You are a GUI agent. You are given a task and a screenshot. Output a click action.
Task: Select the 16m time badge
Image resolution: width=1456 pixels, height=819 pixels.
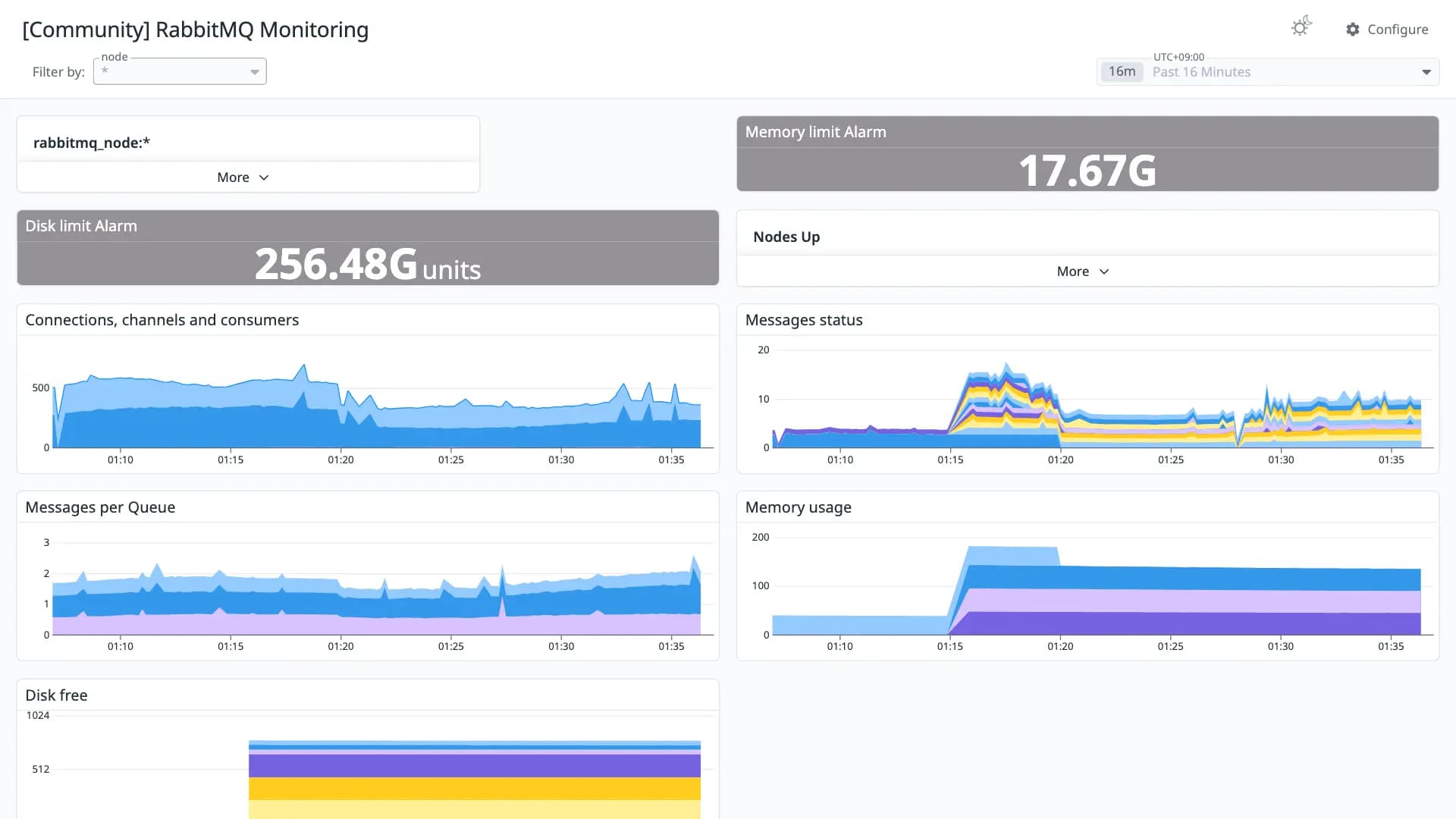(x=1122, y=71)
